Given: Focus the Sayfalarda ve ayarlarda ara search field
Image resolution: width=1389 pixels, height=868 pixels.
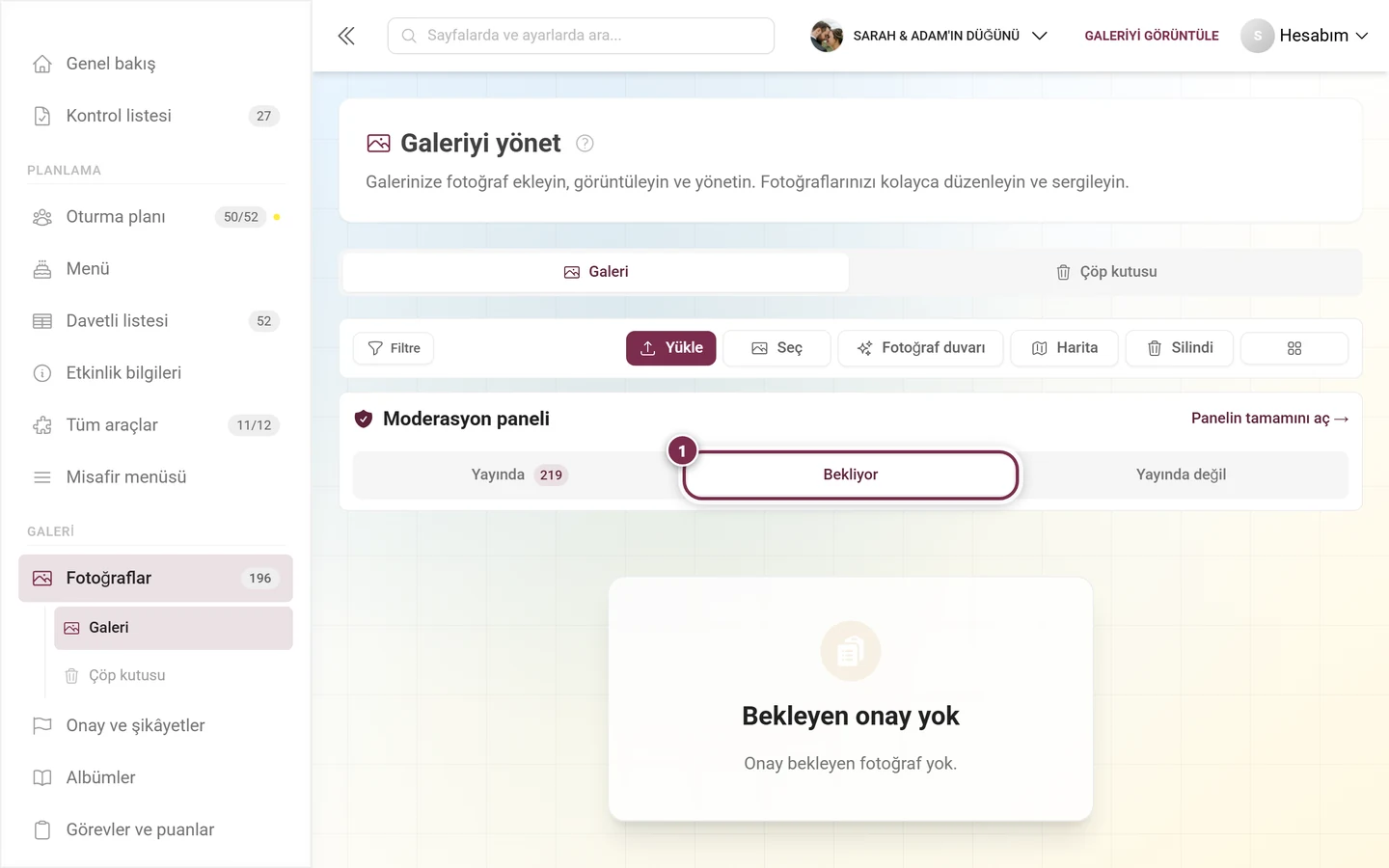Looking at the screenshot, I should point(581,36).
